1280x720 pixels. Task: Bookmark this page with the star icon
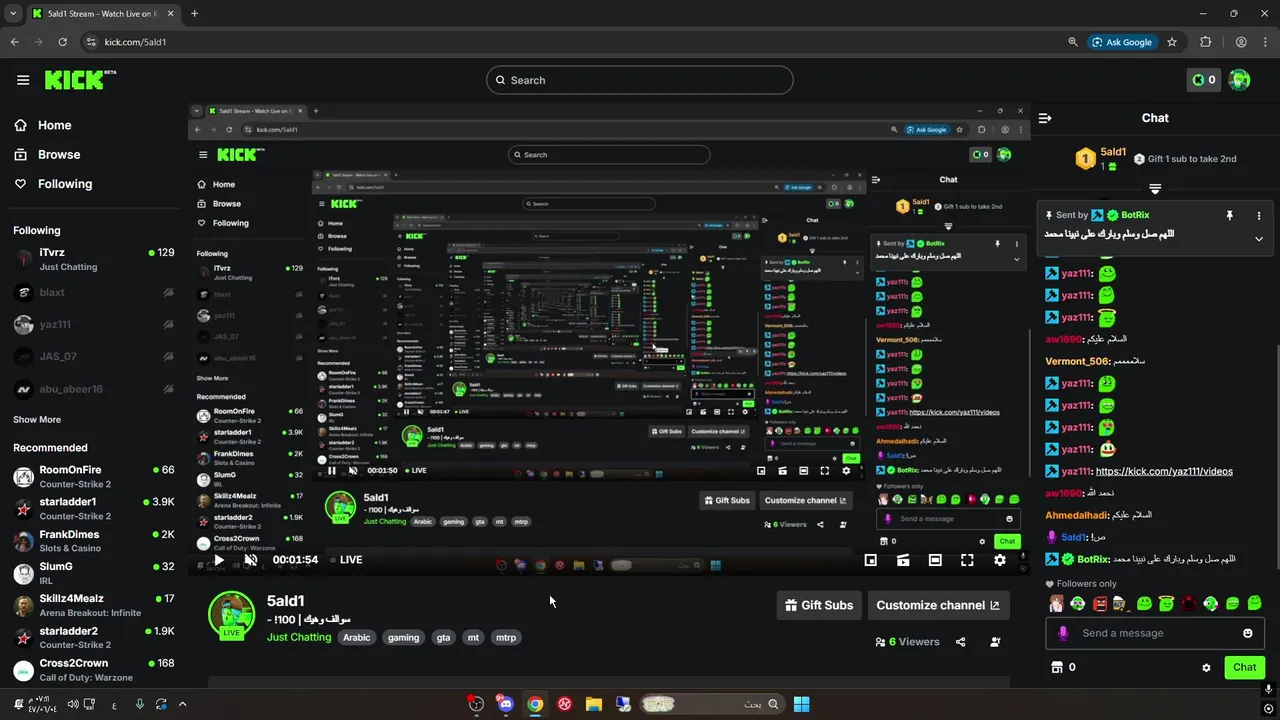(x=1172, y=42)
